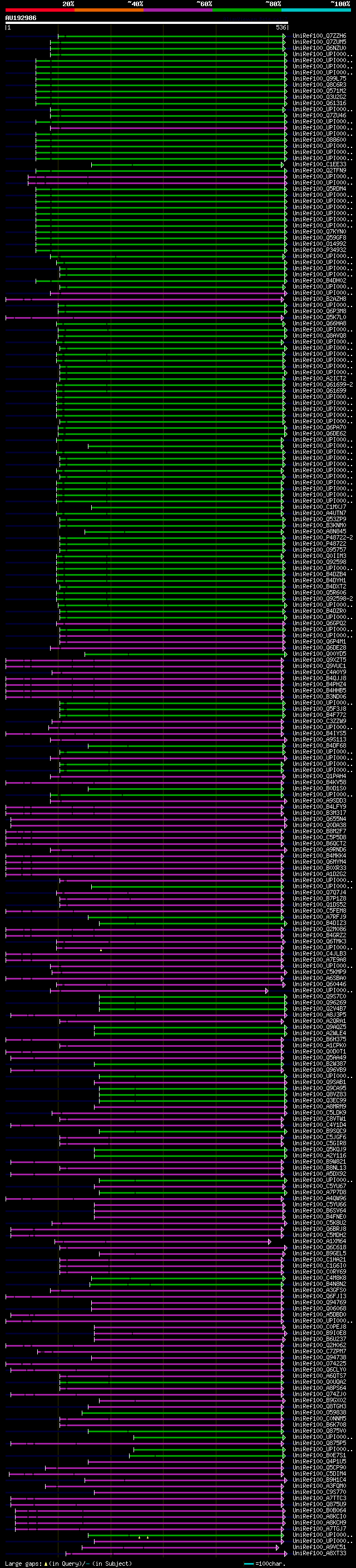
Task: Select the UniRef100_A8XT33 label
Action: click(x=319, y=1554)
